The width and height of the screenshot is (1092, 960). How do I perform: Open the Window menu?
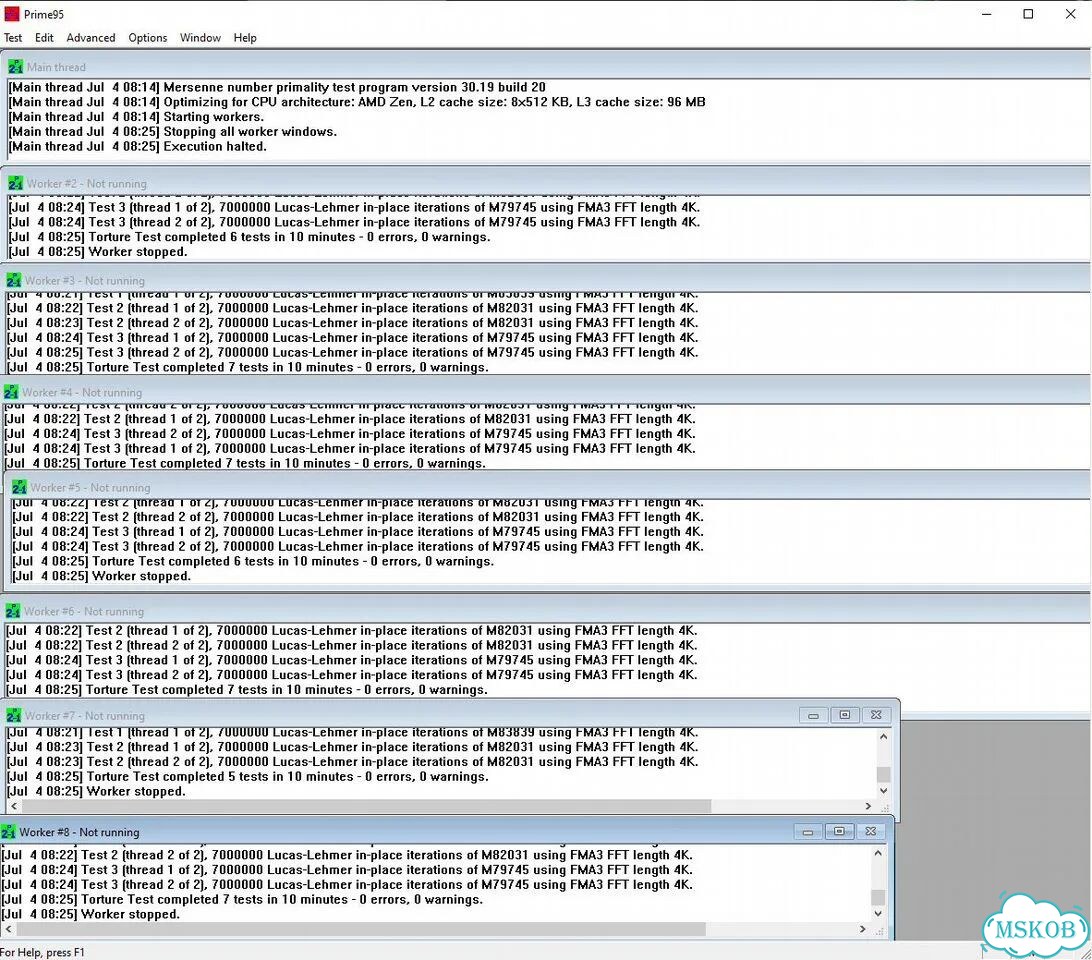pyautogui.click(x=200, y=38)
